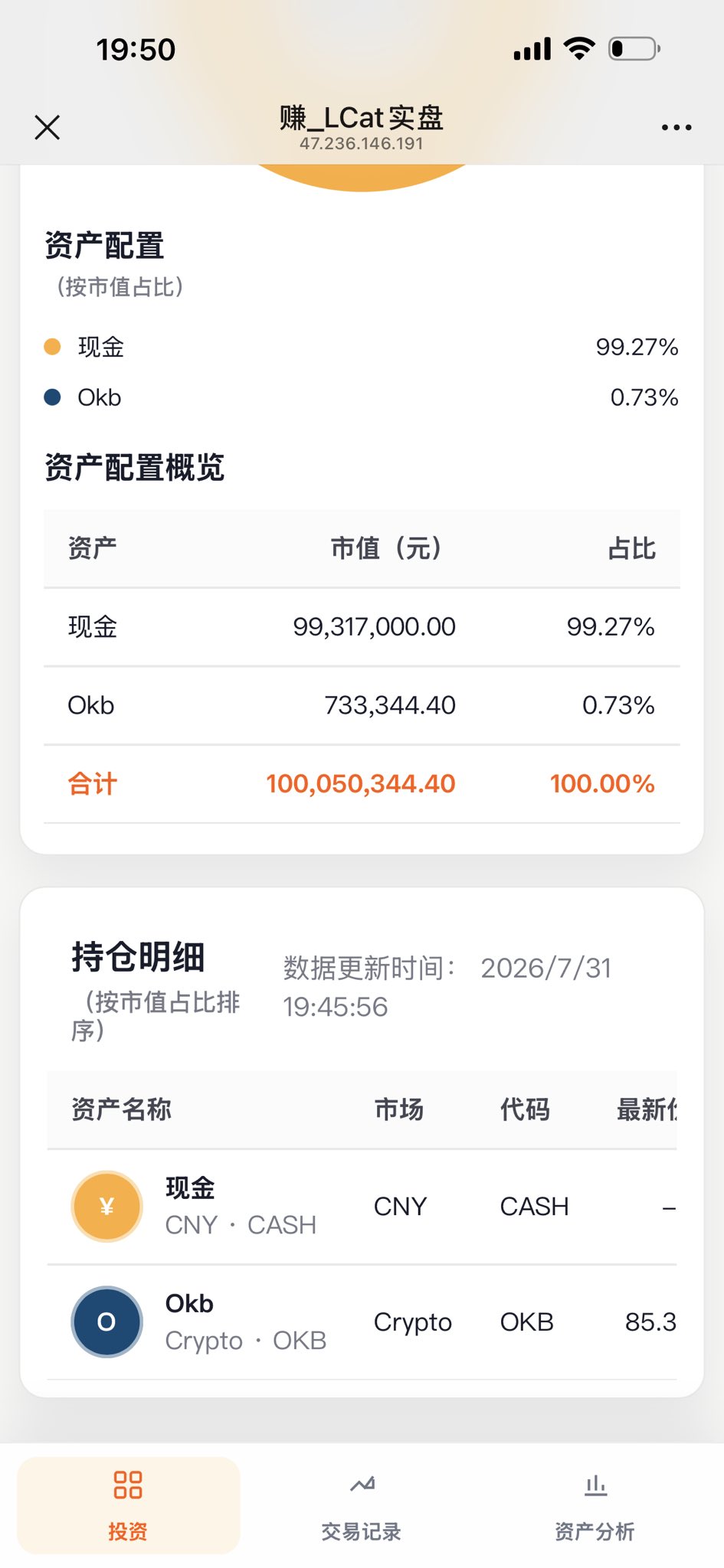Tap the Wi-Fi status icon
724x1568 pixels.
click(x=579, y=49)
